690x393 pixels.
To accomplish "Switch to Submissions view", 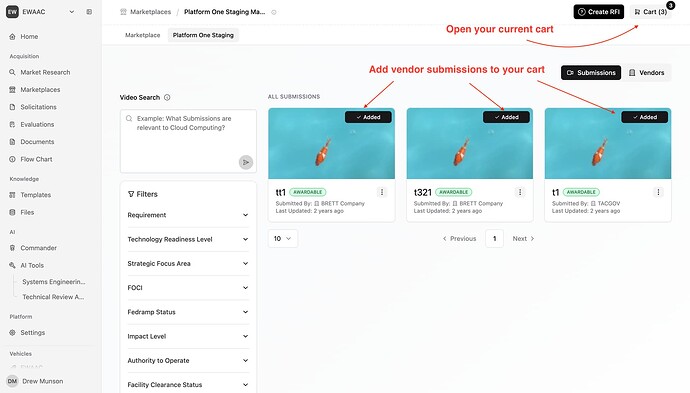I will [591, 73].
